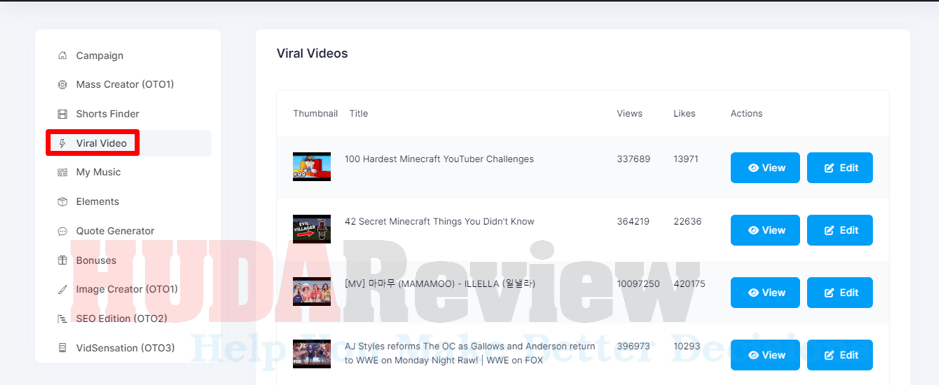Click the Views column header
939x385 pixels.
[x=629, y=113]
